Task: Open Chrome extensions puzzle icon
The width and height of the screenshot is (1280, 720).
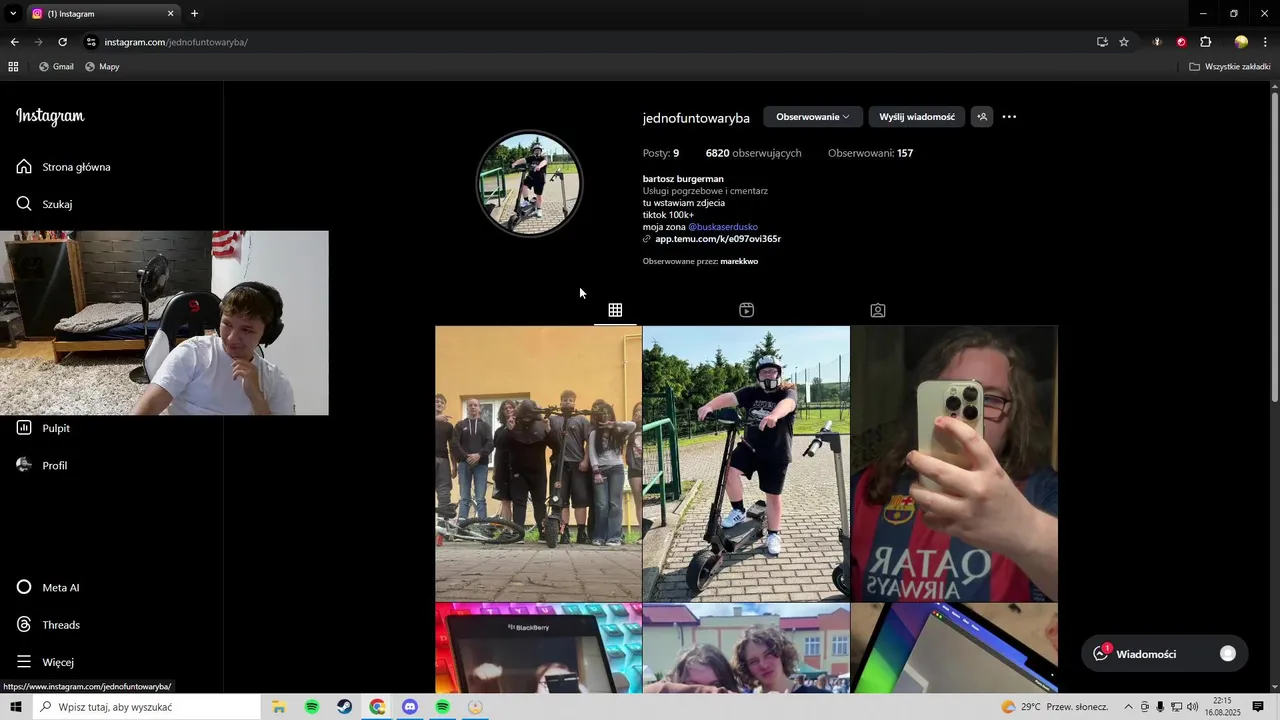Action: point(1205,42)
